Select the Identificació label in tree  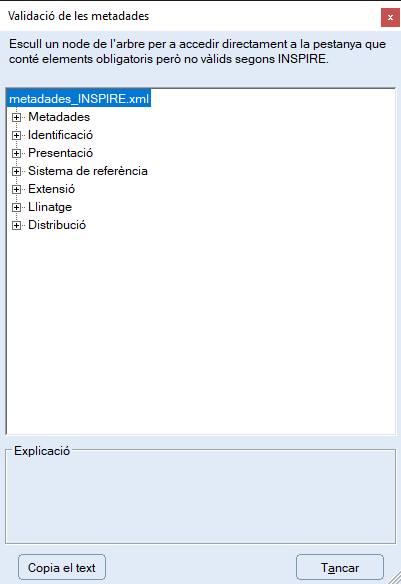60,135
